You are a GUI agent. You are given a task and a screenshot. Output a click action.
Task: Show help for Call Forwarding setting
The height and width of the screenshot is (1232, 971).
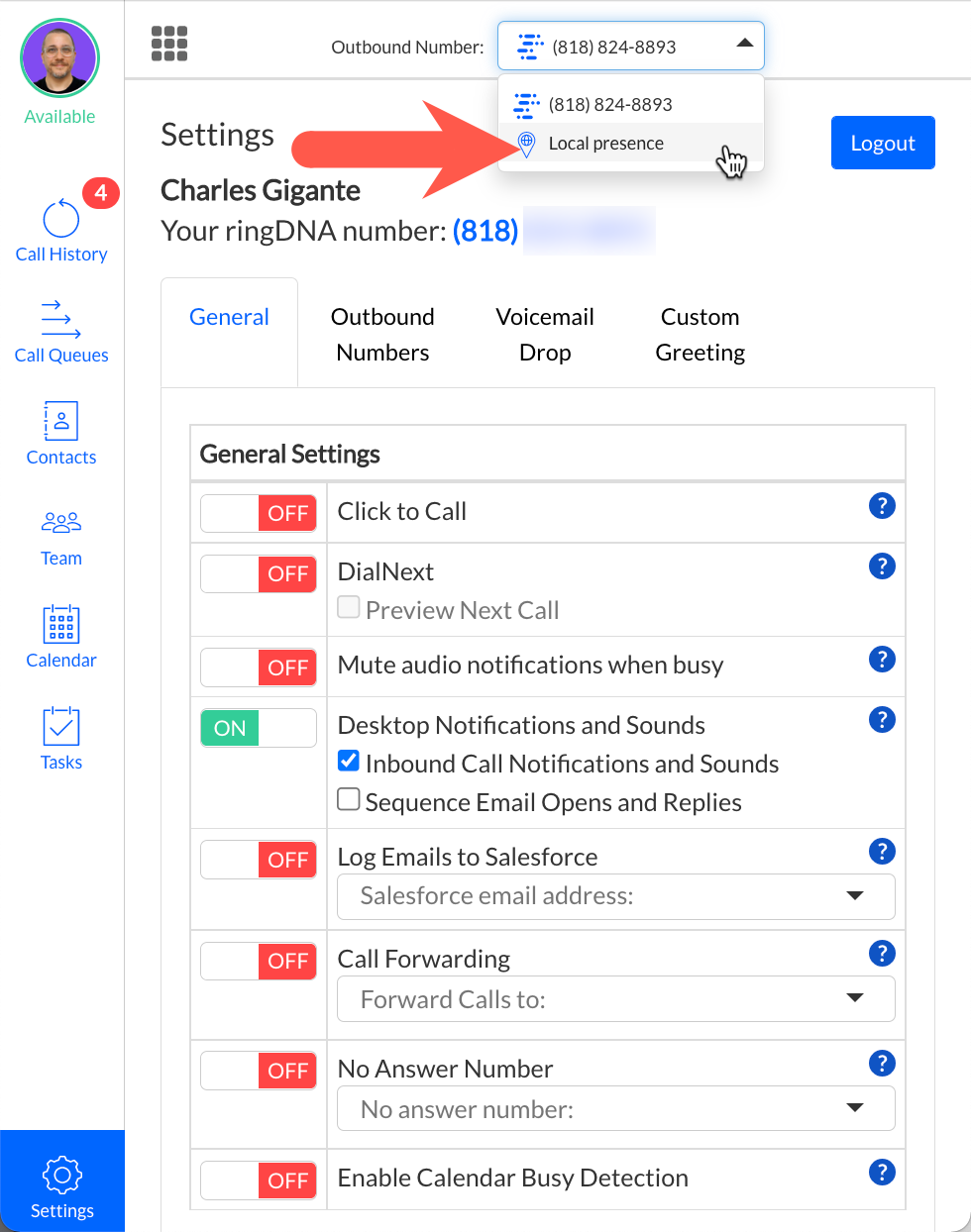tap(881, 954)
